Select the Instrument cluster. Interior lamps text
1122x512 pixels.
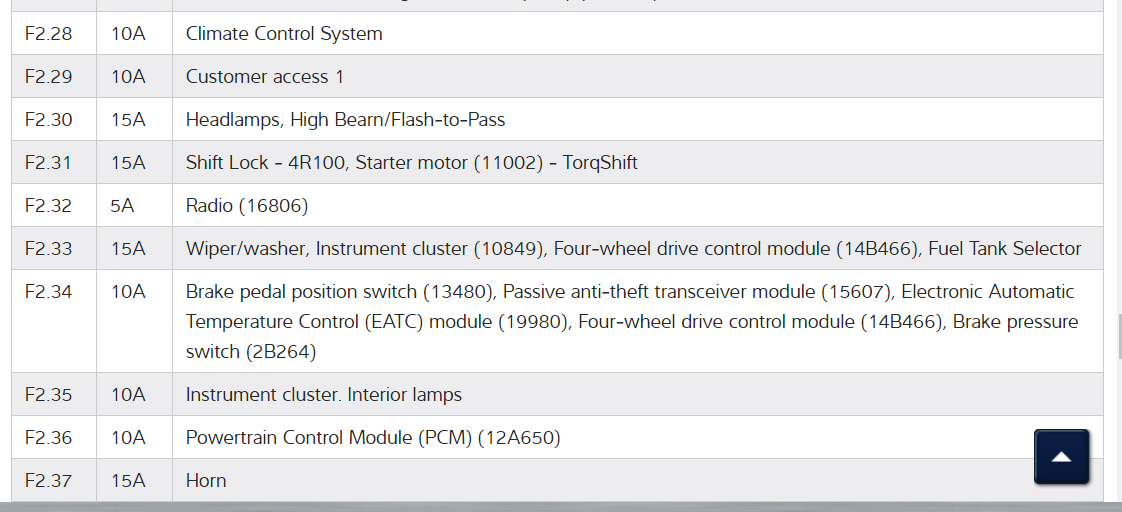(324, 395)
